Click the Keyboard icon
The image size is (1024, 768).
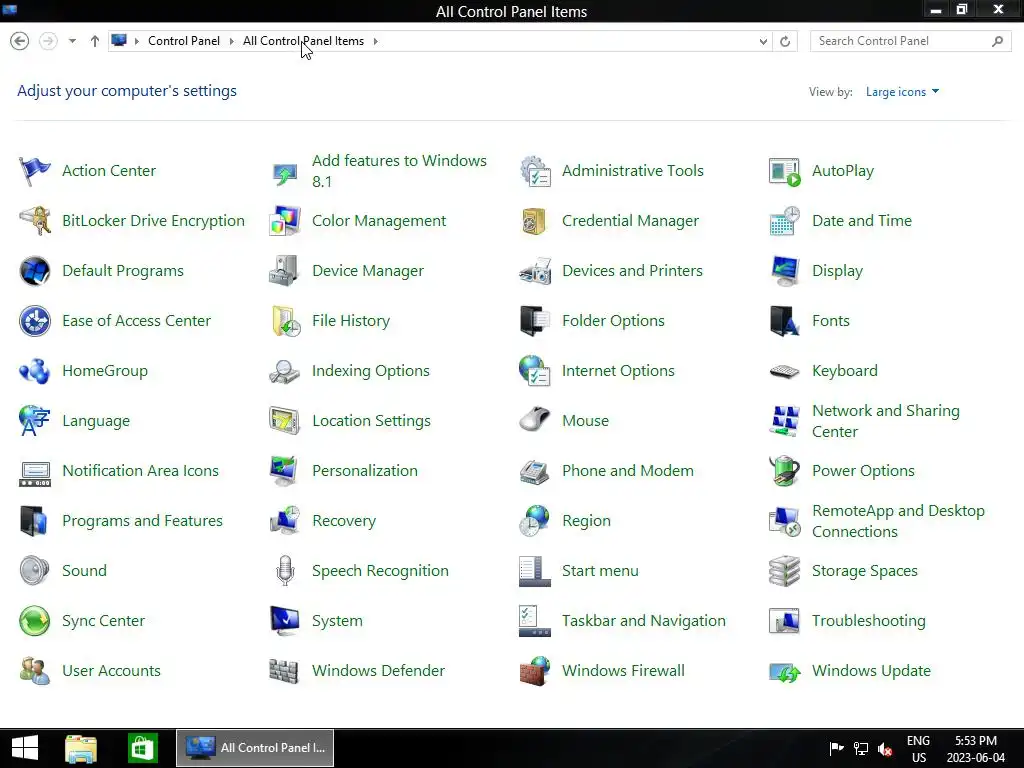click(x=784, y=371)
